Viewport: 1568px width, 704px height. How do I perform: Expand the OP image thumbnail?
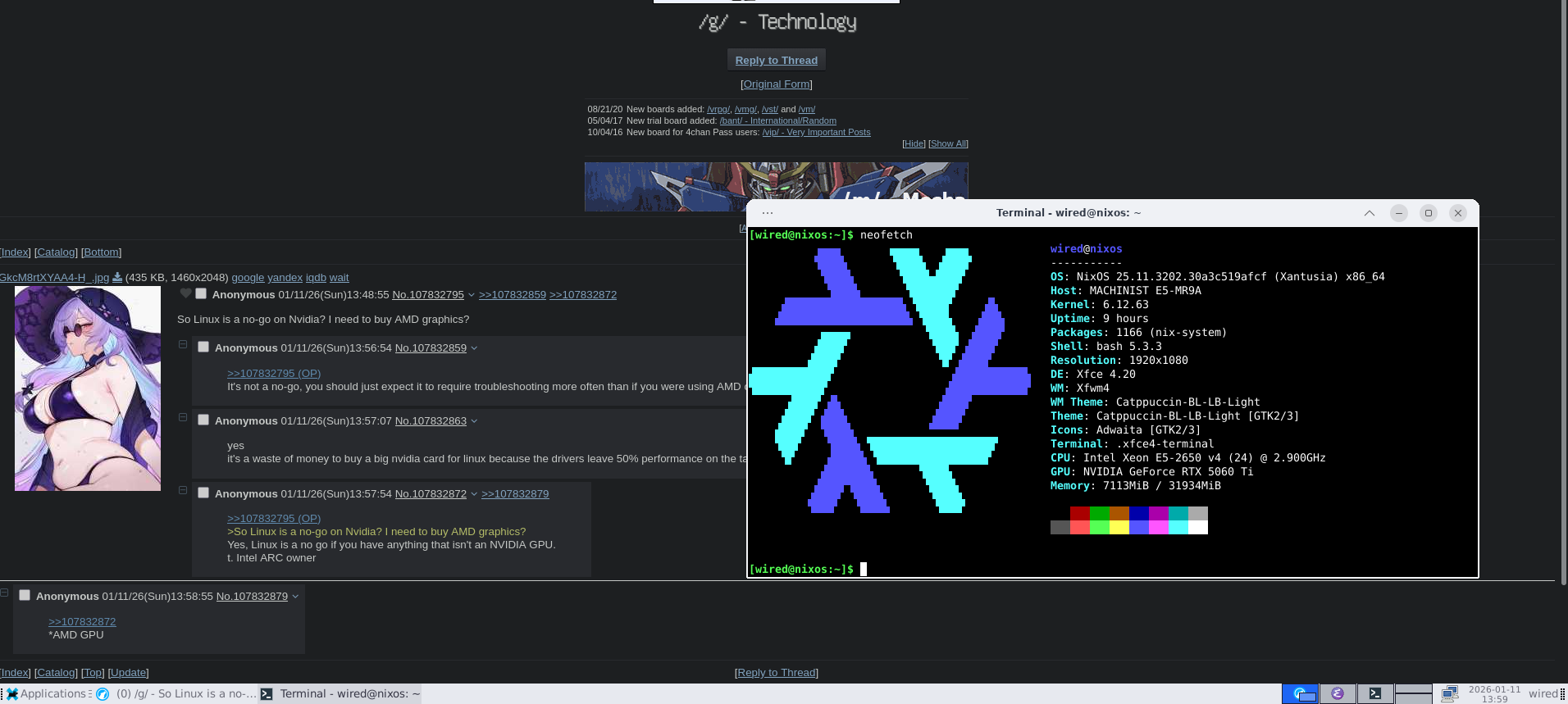[x=88, y=388]
